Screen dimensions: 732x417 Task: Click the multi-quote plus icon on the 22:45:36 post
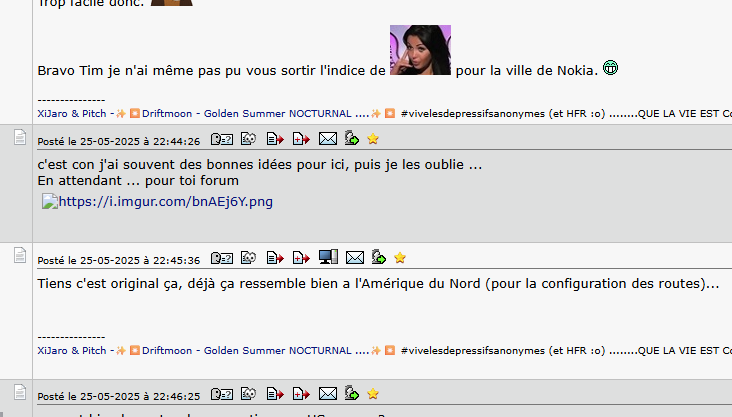click(x=301, y=257)
